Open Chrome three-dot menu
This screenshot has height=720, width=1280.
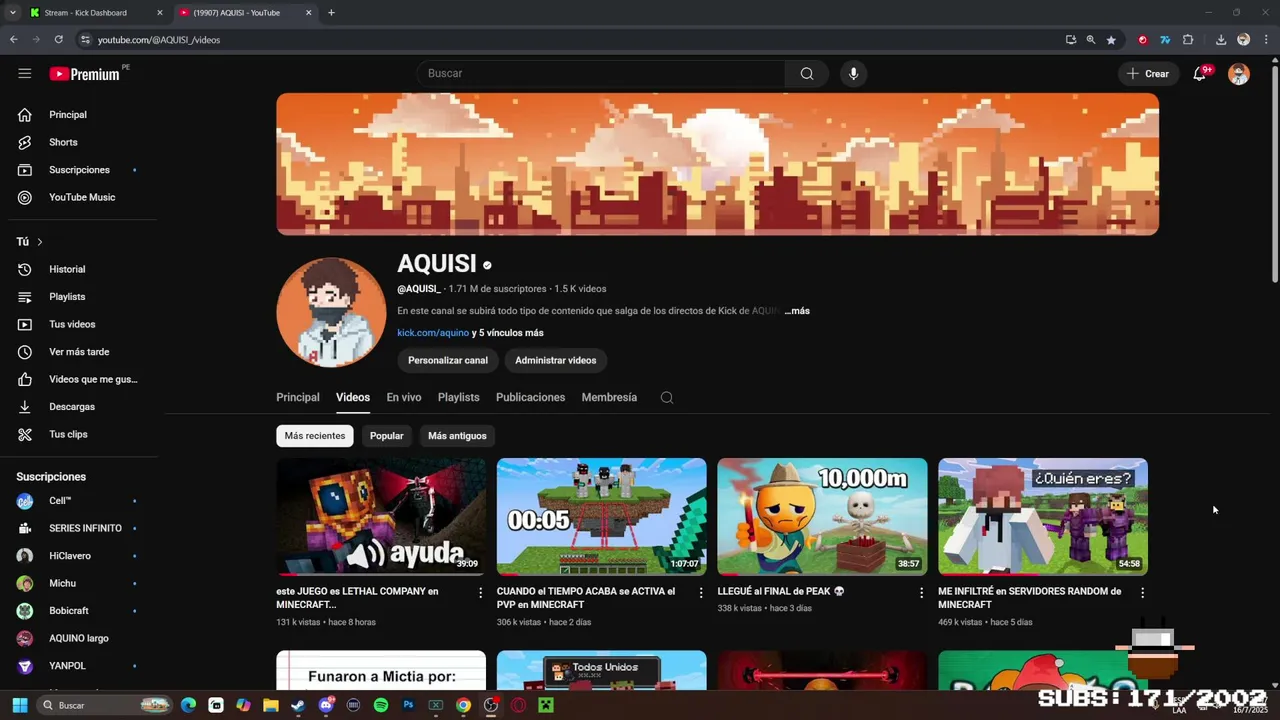pos(1265,40)
